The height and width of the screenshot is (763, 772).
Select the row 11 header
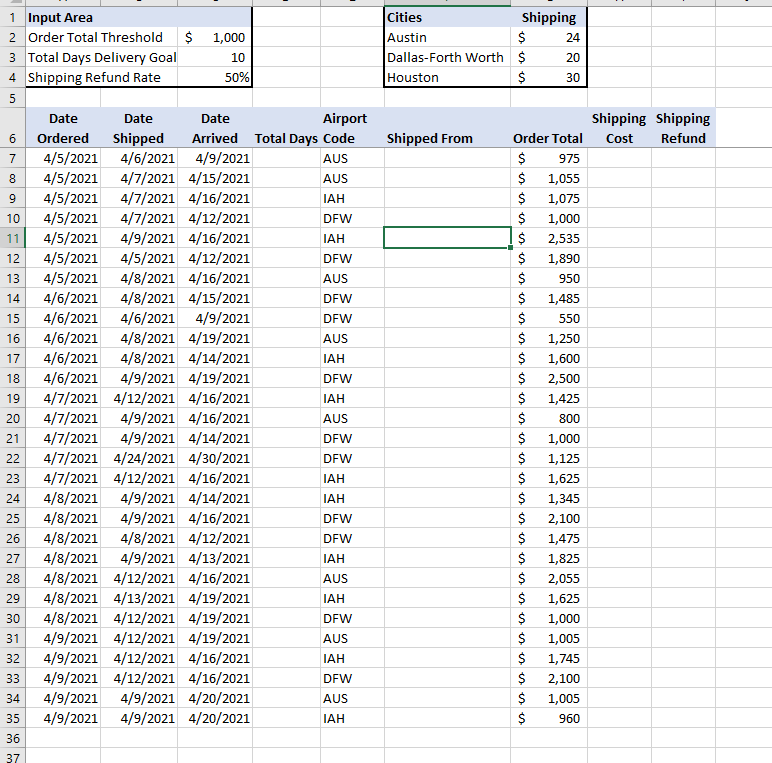[x=13, y=238]
